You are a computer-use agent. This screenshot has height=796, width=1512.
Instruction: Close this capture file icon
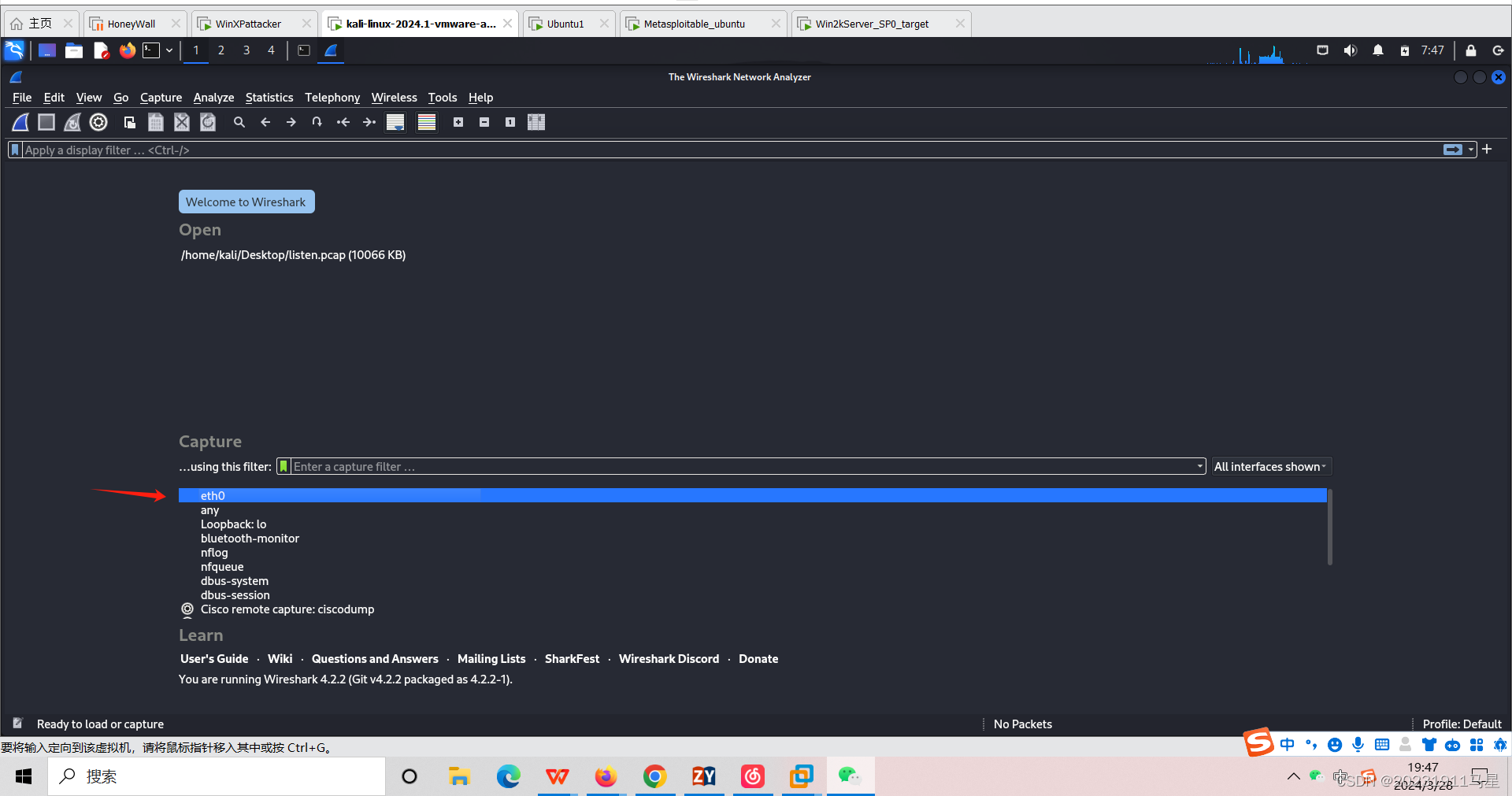tap(182, 122)
